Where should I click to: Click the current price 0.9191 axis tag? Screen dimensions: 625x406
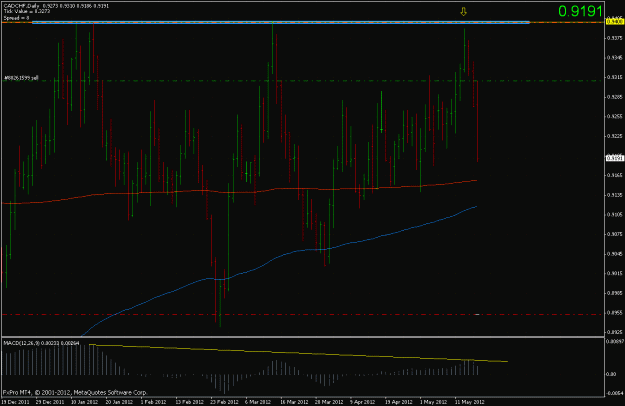tap(614, 158)
